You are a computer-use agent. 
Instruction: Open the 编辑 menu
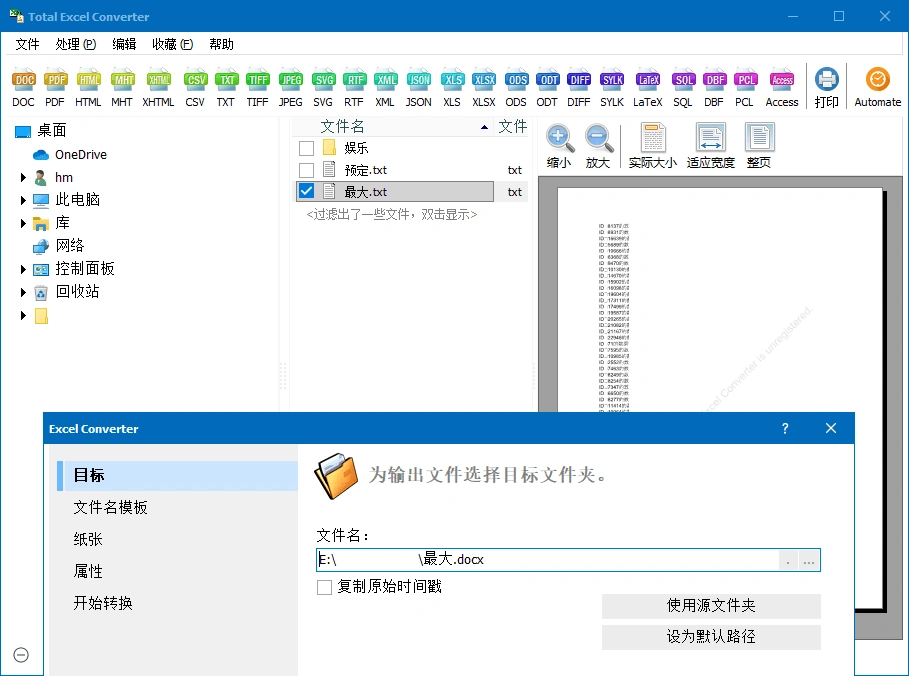tap(124, 43)
